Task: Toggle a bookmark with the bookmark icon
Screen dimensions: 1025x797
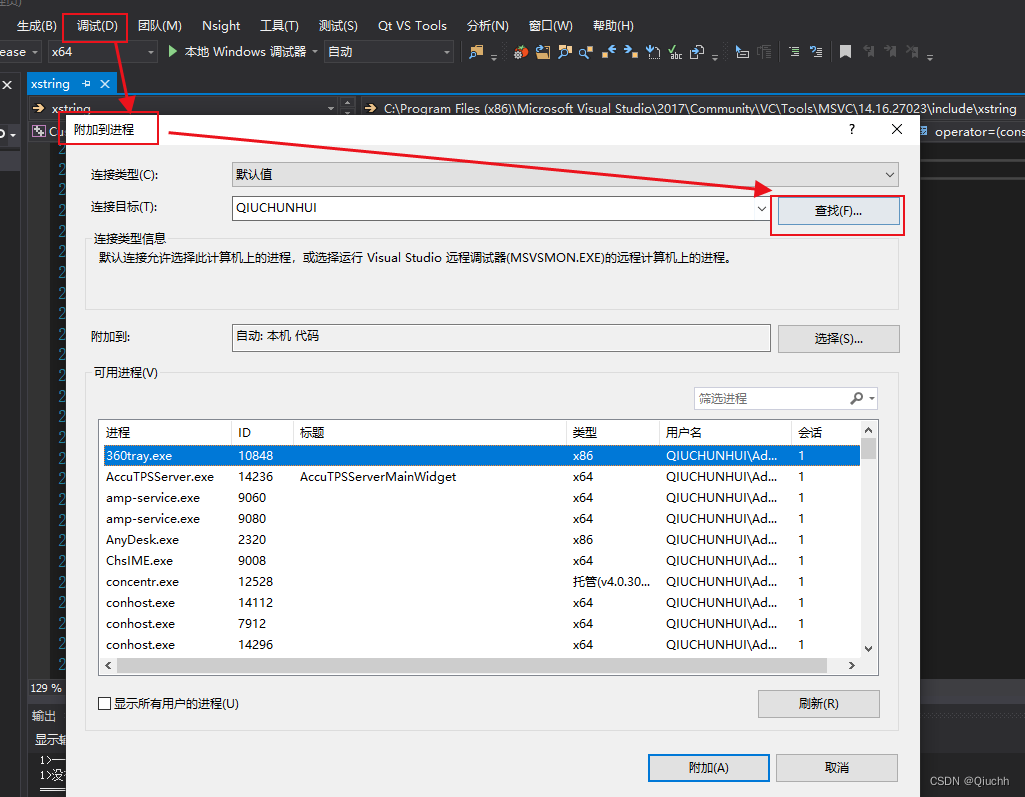Action: (x=845, y=52)
